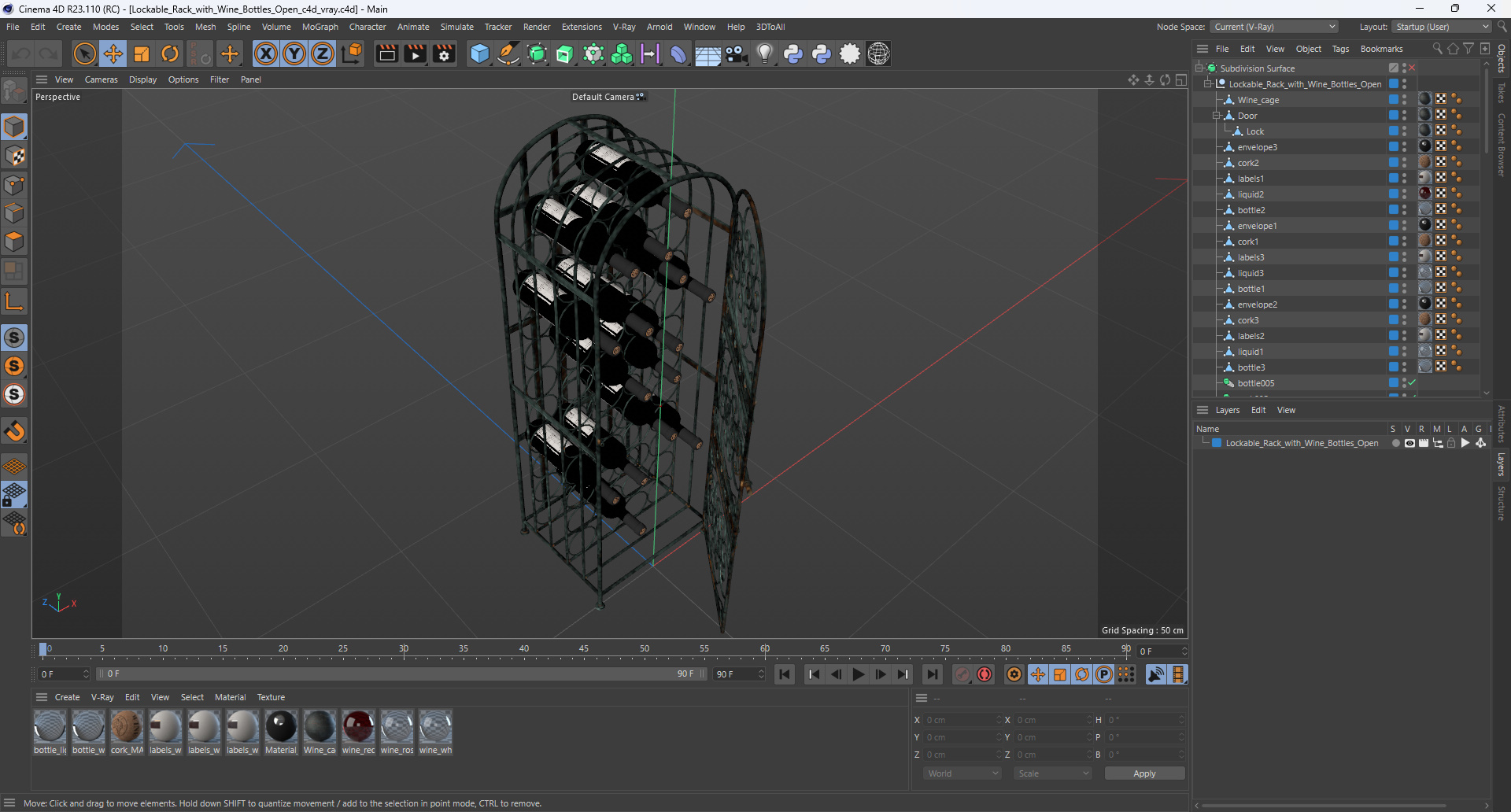Click the Camera object icon
The width and height of the screenshot is (1511, 812).
click(x=737, y=54)
